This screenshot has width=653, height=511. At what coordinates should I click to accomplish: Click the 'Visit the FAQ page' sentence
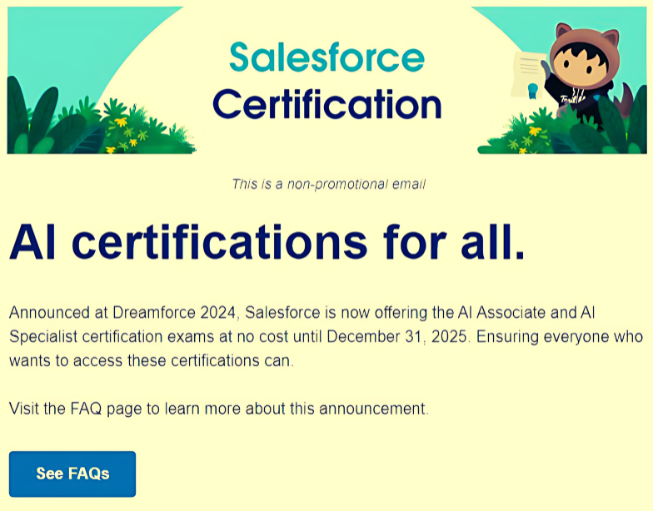click(219, 409)
